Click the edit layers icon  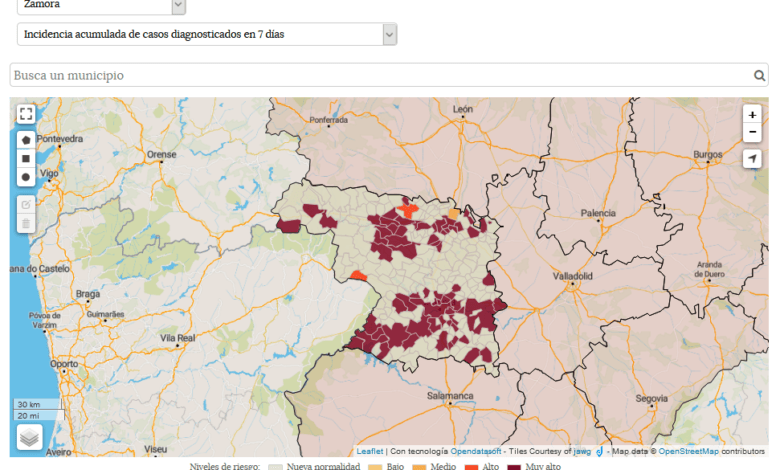[x=26, y=204]
